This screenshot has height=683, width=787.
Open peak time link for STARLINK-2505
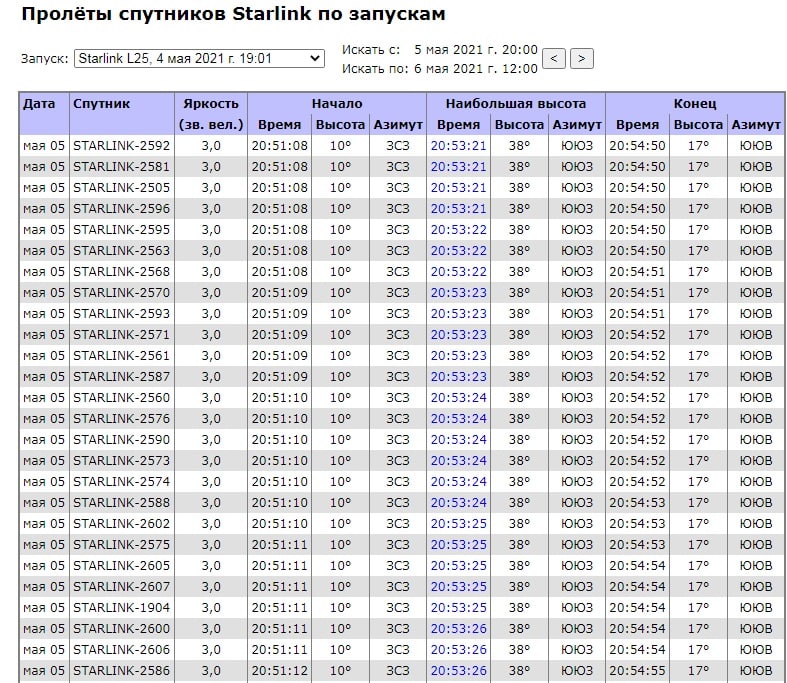(459, 188)
